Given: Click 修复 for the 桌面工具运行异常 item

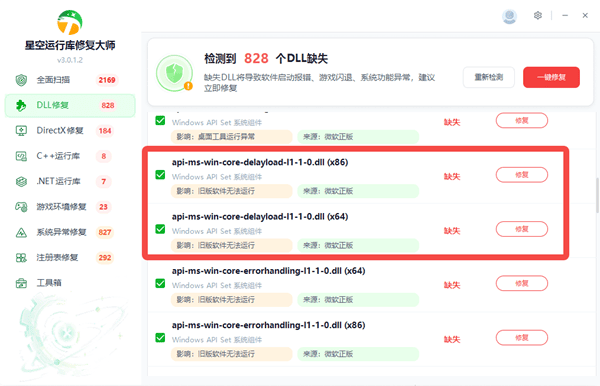Looking at the screenshot, I should 522,121.
